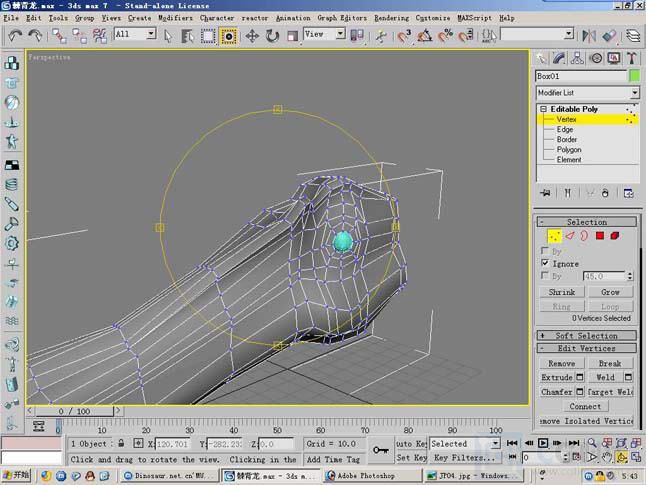Open reference coordinate View dropdown

tap(340, 33)
